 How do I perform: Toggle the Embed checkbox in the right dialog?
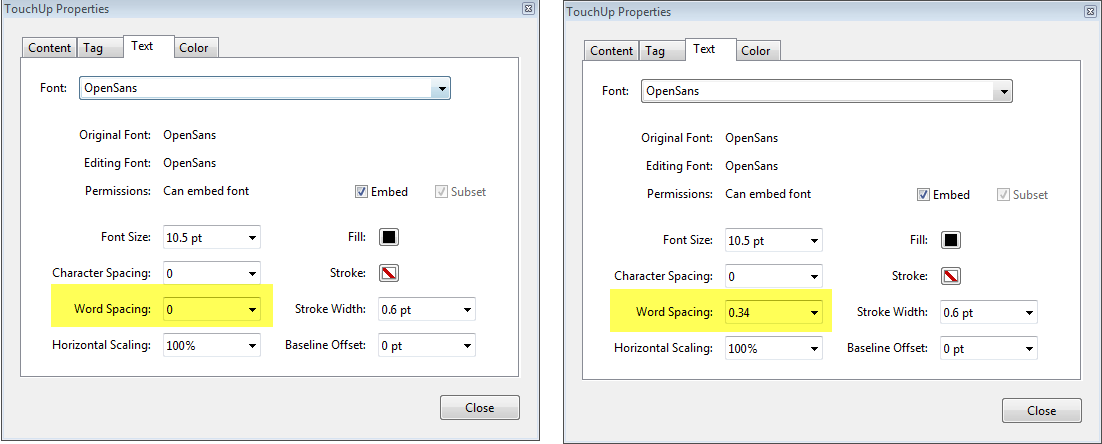coord(923,195)
